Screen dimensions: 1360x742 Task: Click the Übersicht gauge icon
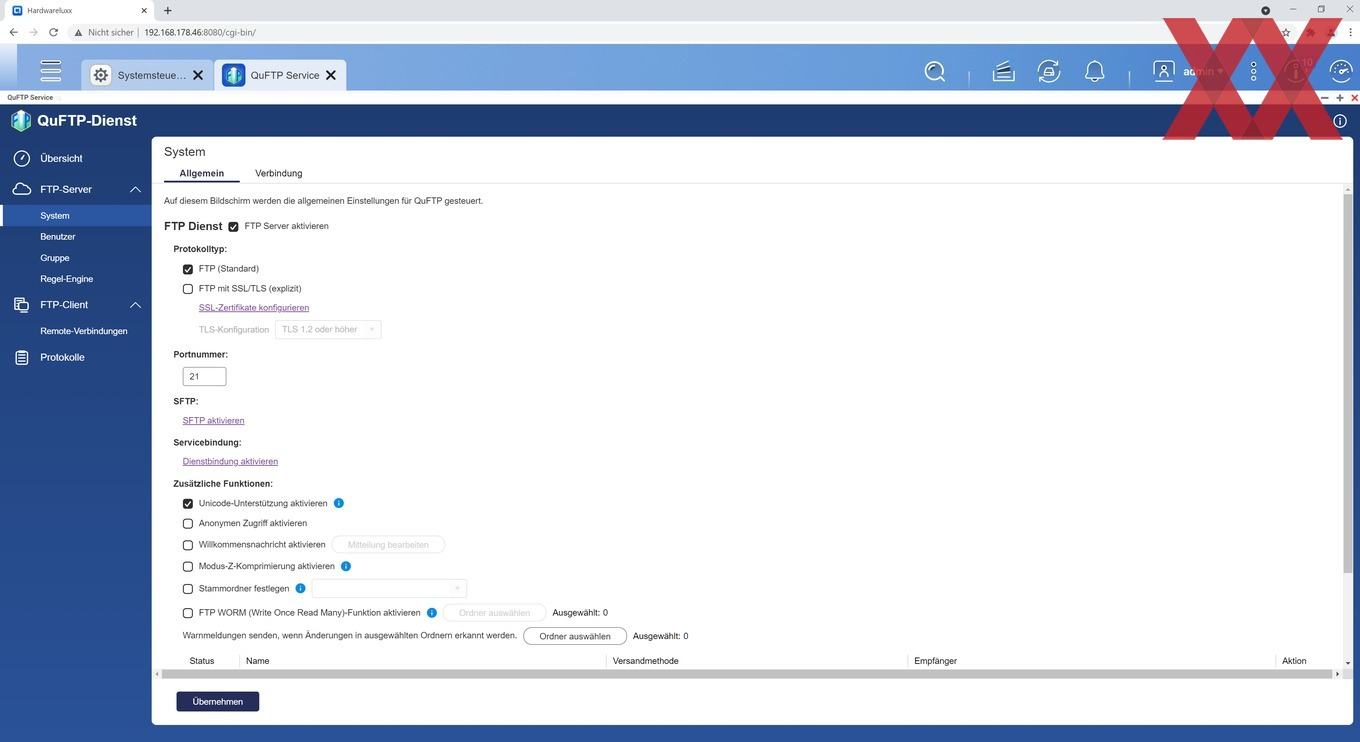tap(22, 158)
